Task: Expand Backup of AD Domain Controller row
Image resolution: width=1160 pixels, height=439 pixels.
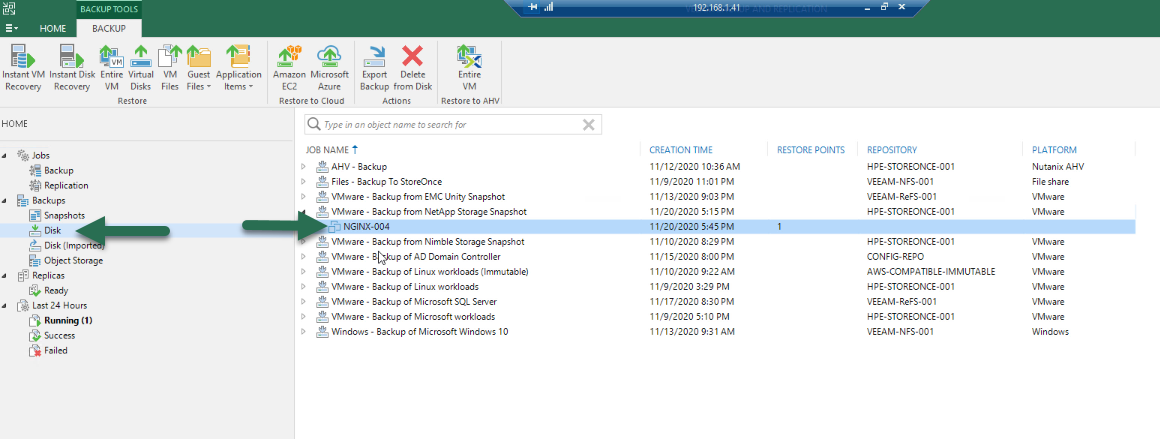Action: pyautogui.click(x=303, y=257)
